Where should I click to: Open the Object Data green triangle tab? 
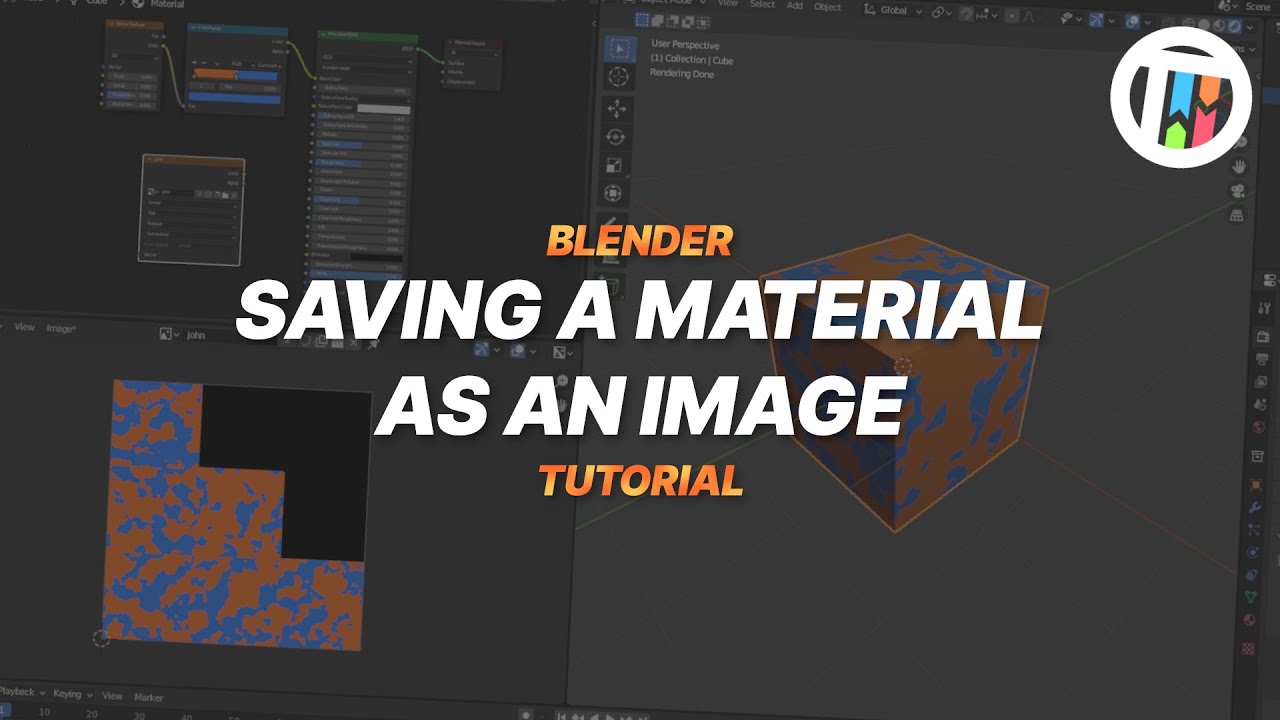point(1251,597)
